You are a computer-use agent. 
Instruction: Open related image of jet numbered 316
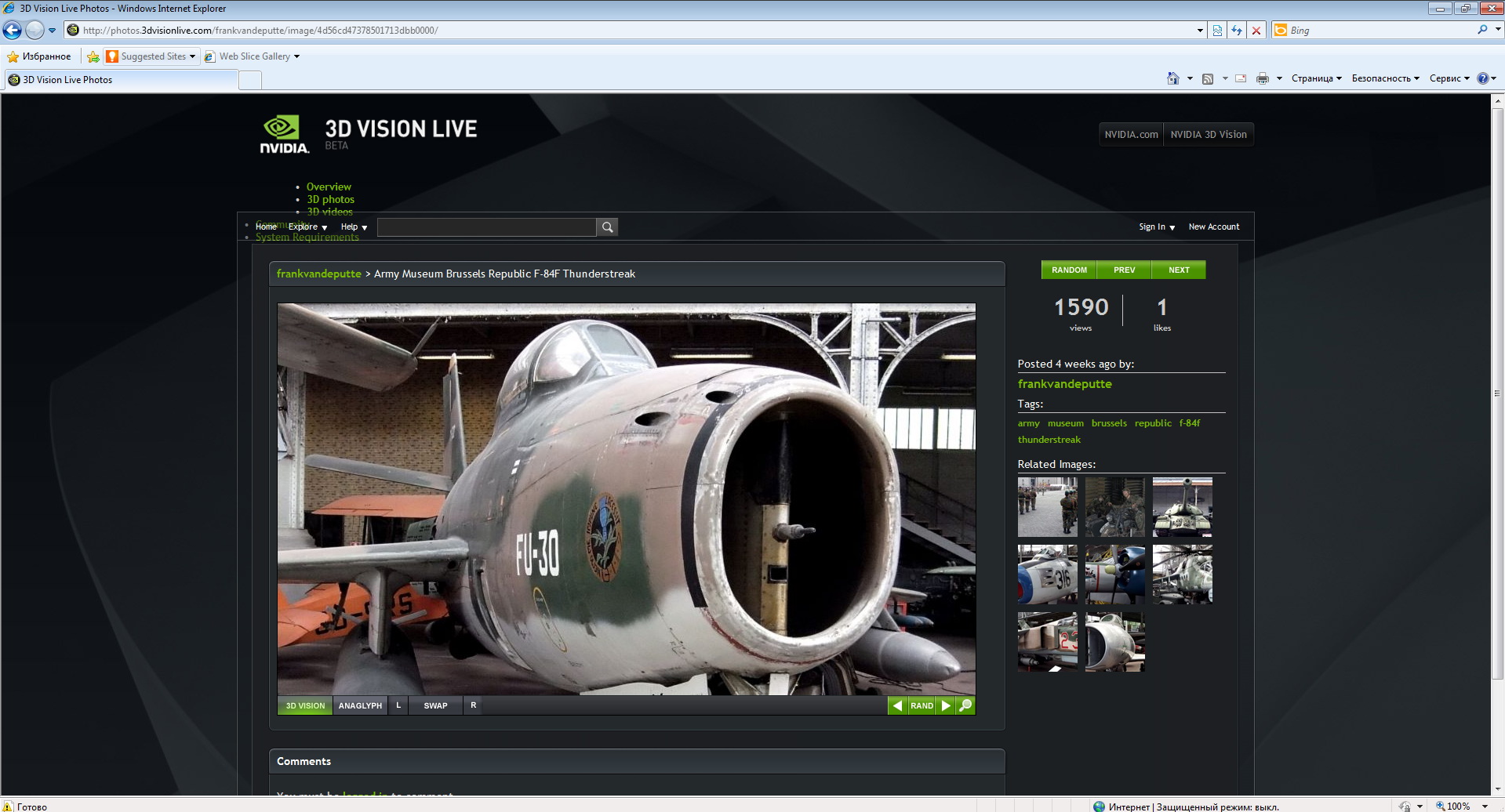1047,575
